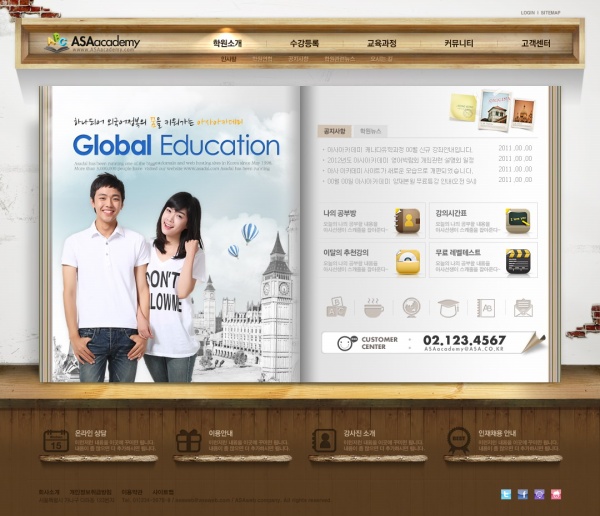600x516 pixels.
Task: Click the ASAacademy logo
Action: (x=92, y=42)
